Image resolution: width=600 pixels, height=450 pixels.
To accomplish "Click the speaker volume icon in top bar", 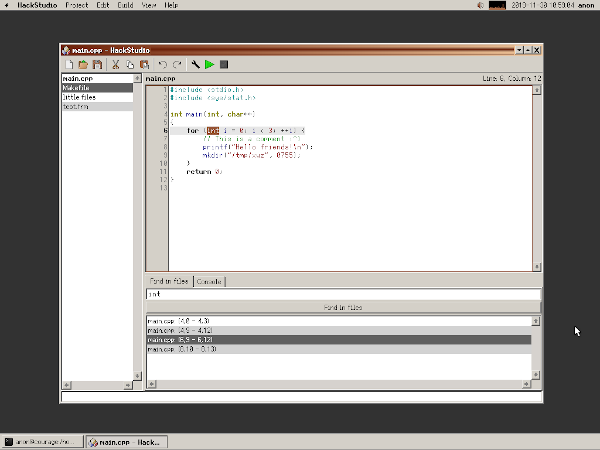I will [481, 5].
